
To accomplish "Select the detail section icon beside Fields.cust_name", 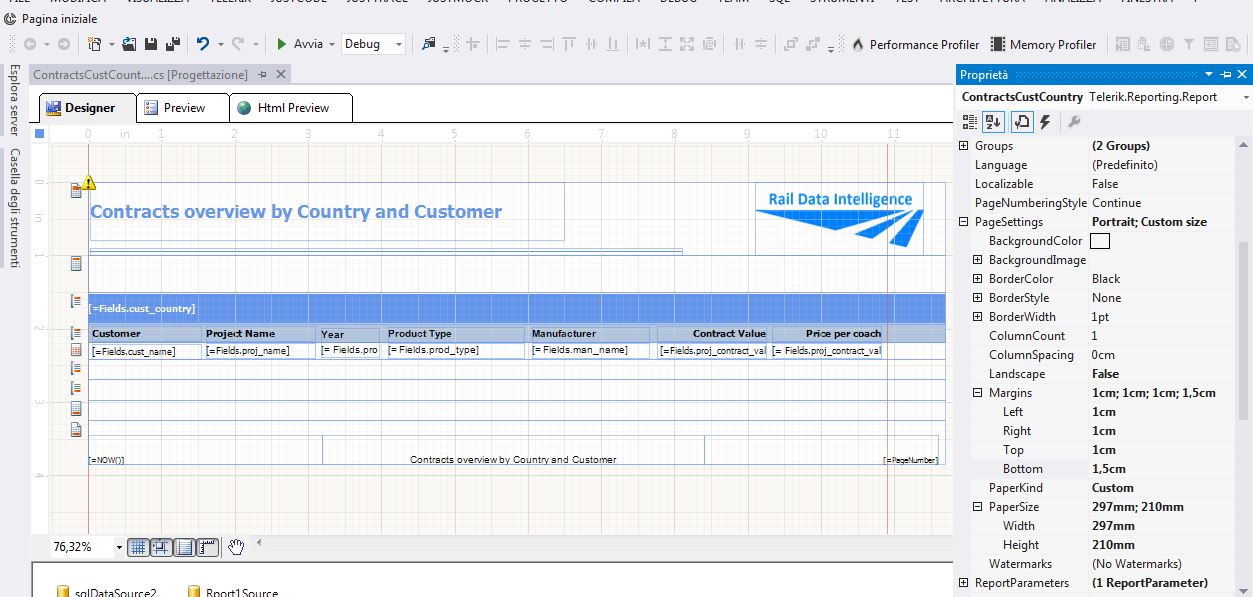I will click(76, 350).
